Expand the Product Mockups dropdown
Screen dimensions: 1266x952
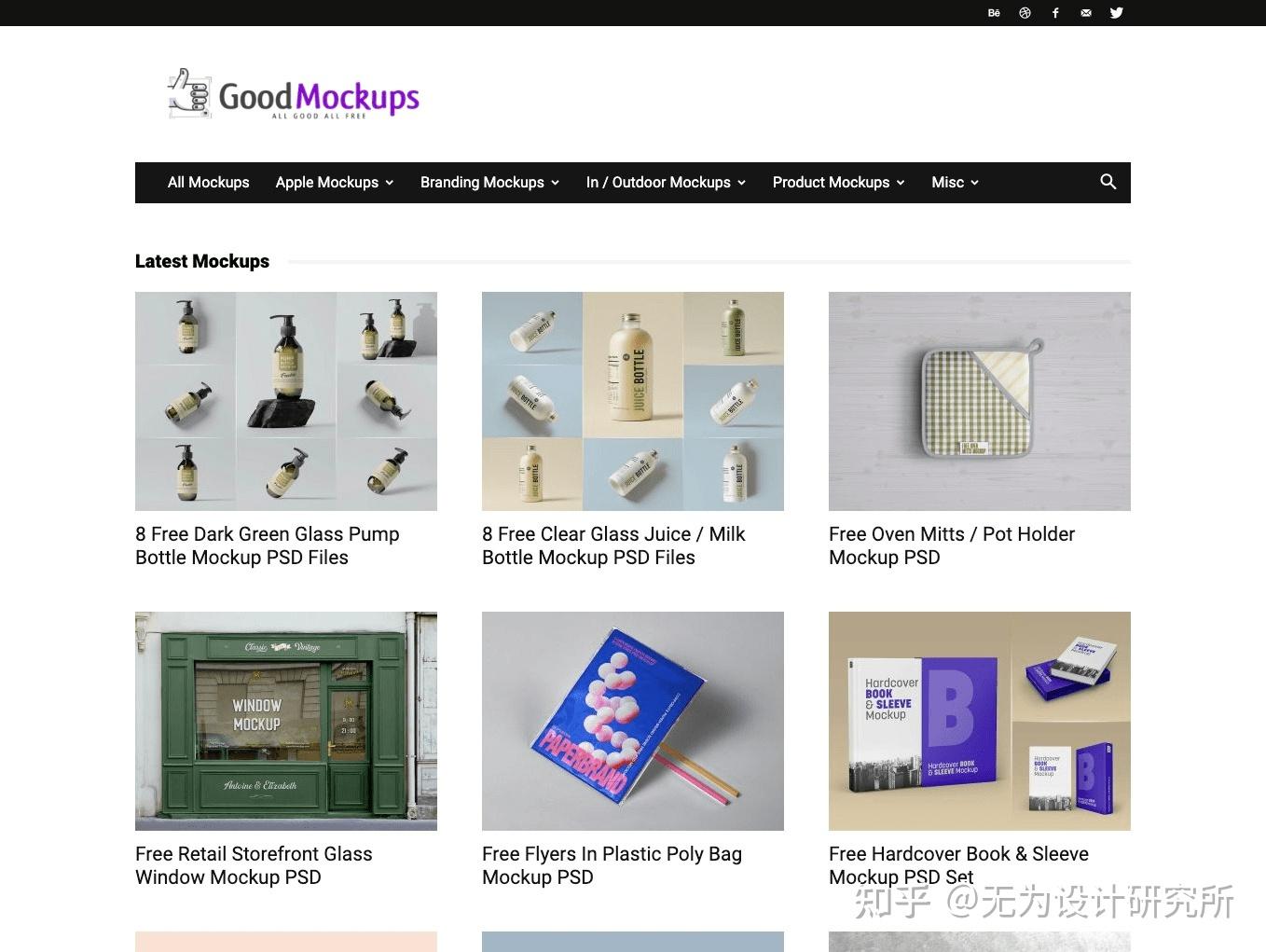click(838, 183)
